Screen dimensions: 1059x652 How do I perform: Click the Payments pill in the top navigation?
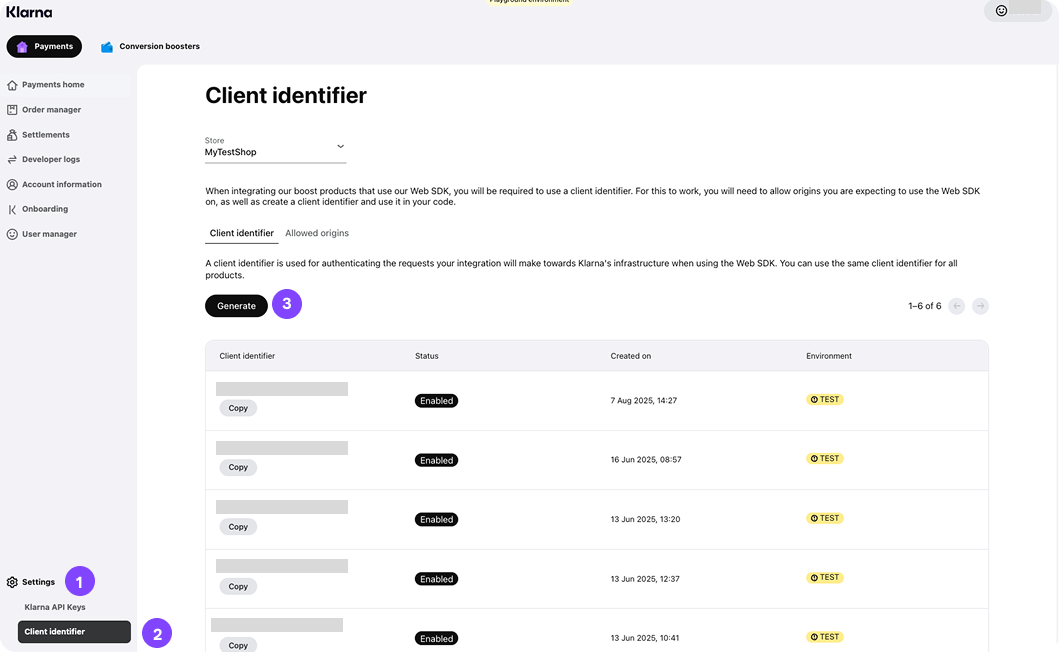[x=44, y=46]
